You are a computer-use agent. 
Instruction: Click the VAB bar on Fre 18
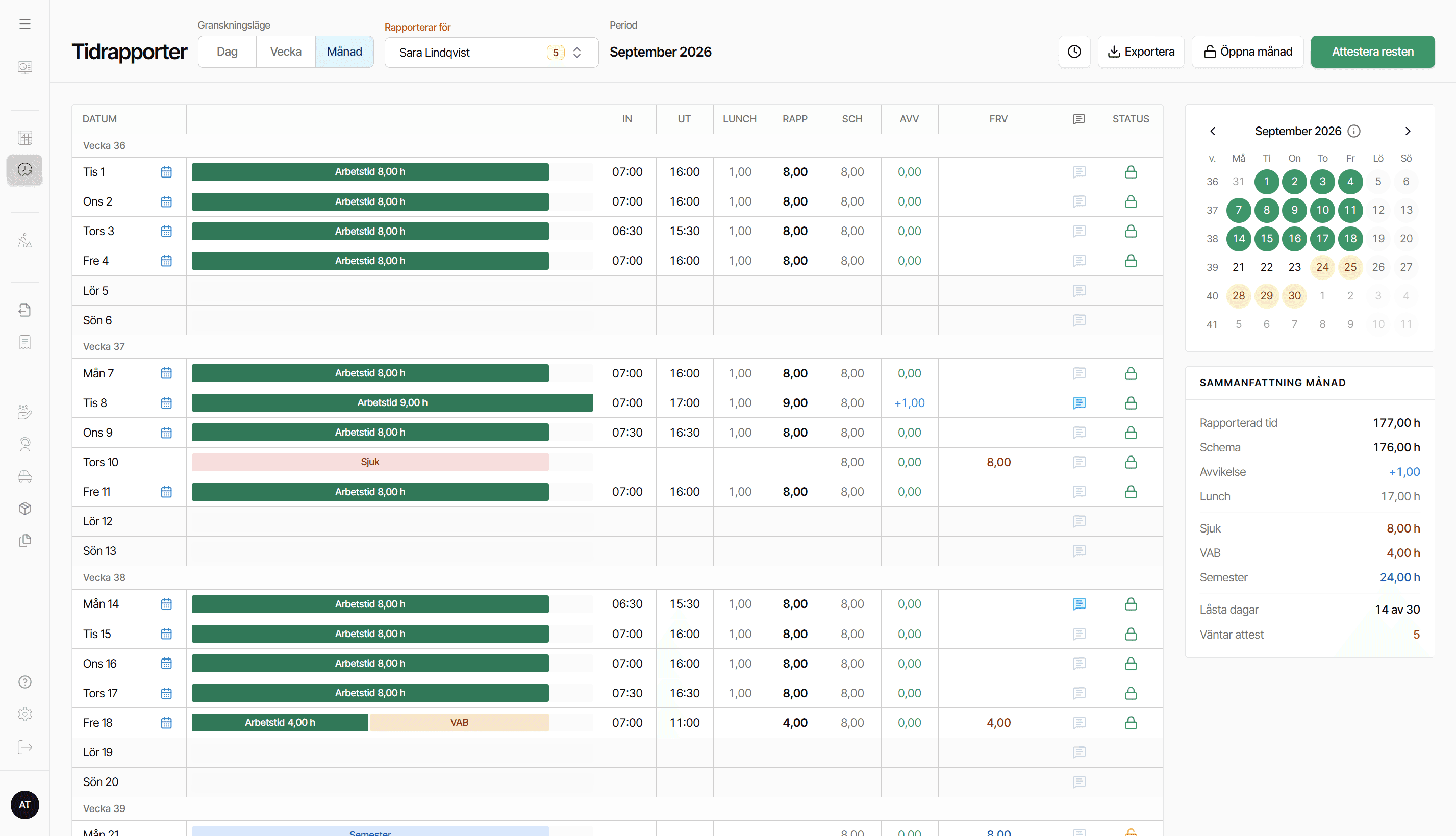459,723
